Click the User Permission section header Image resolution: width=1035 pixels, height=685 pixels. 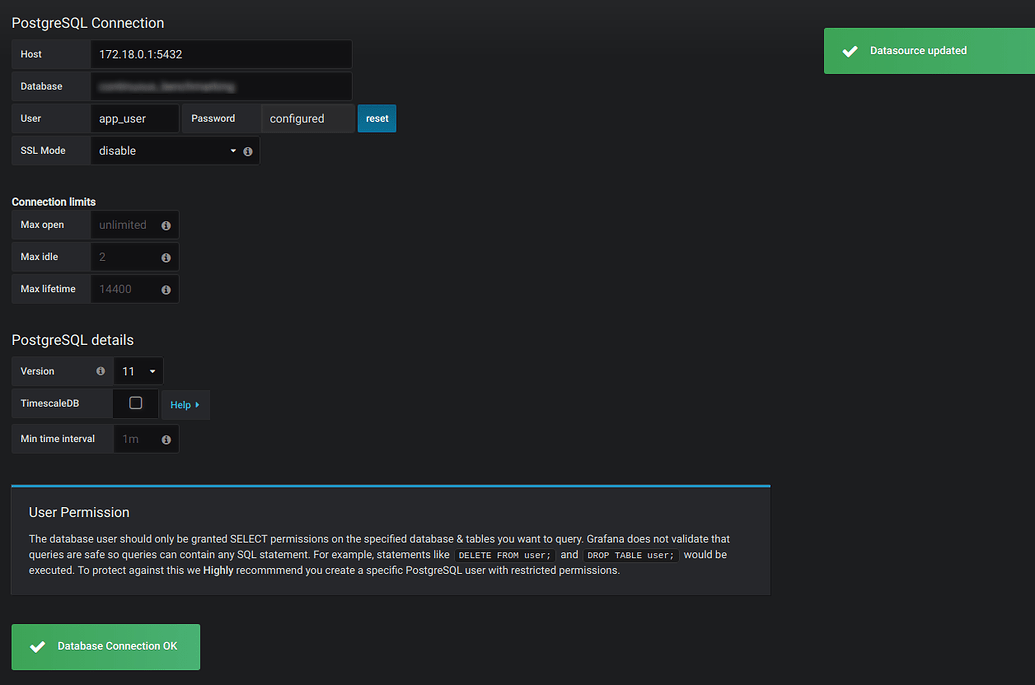pyautogui.click(x=79, y=512)
